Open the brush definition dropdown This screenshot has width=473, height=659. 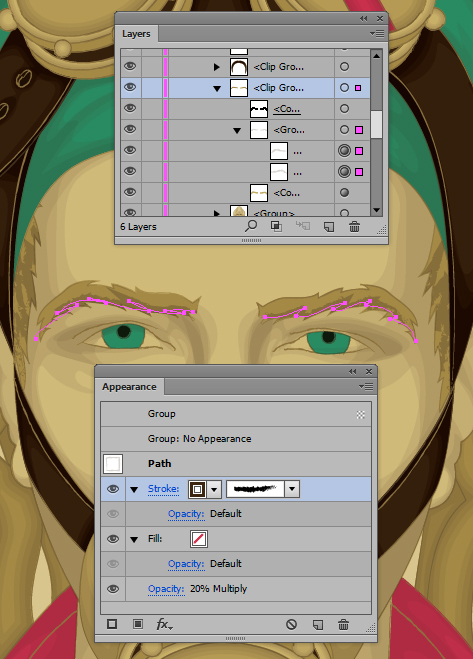point(292,489)
